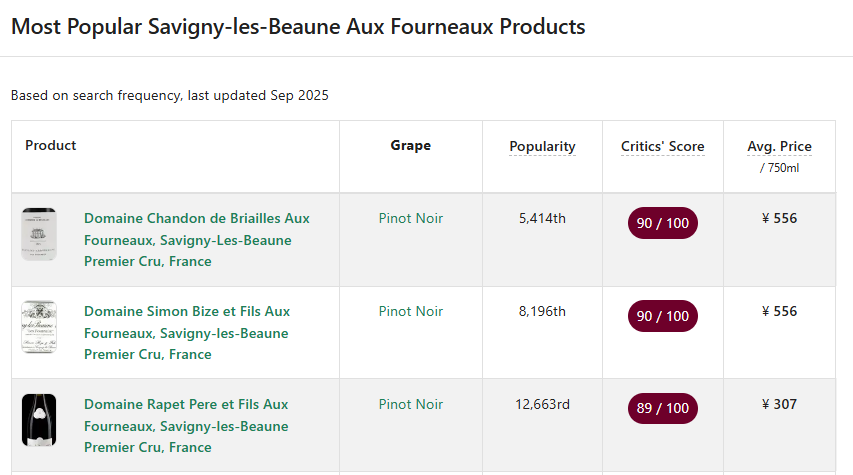Image resolution: width=853 pixels, height=475 pixels.
Task: Click the 12,663rd popularity rank
Action: [542, 405]
